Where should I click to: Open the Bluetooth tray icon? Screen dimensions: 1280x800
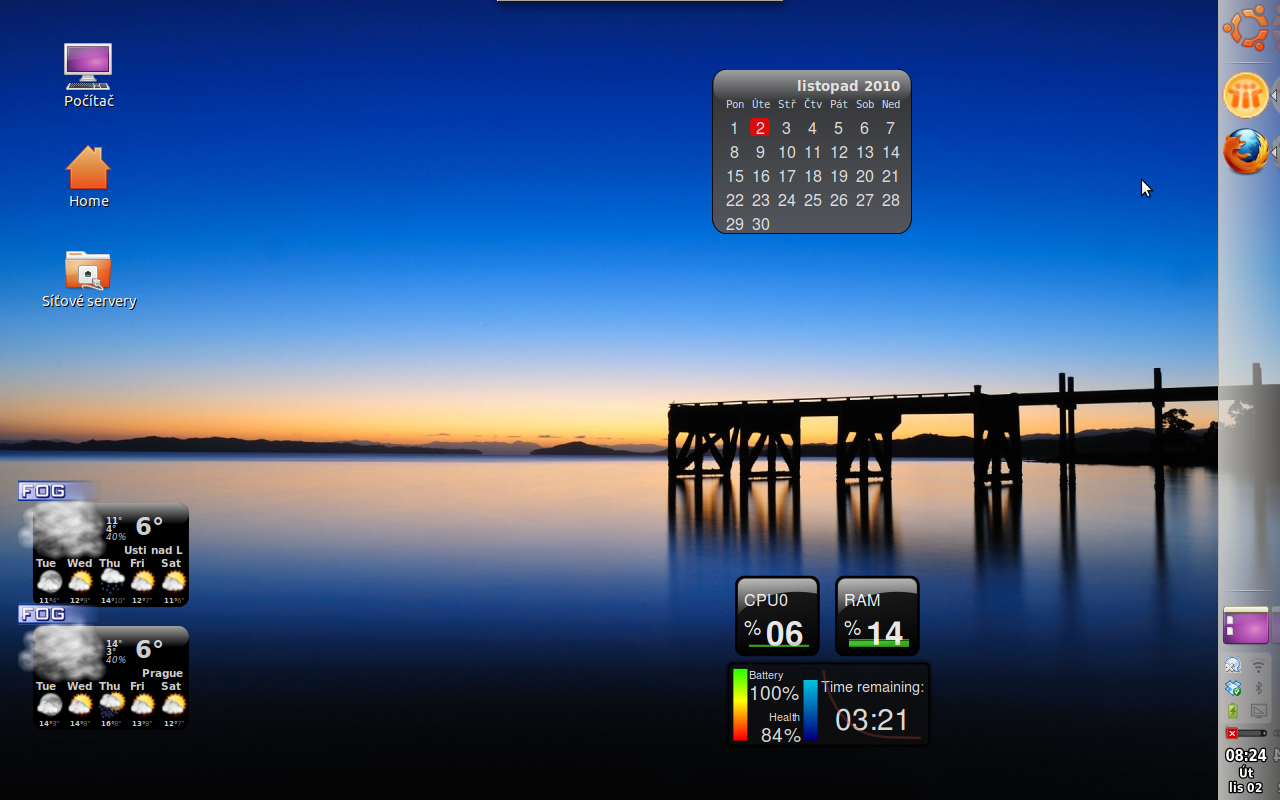tap(1259, 688)
